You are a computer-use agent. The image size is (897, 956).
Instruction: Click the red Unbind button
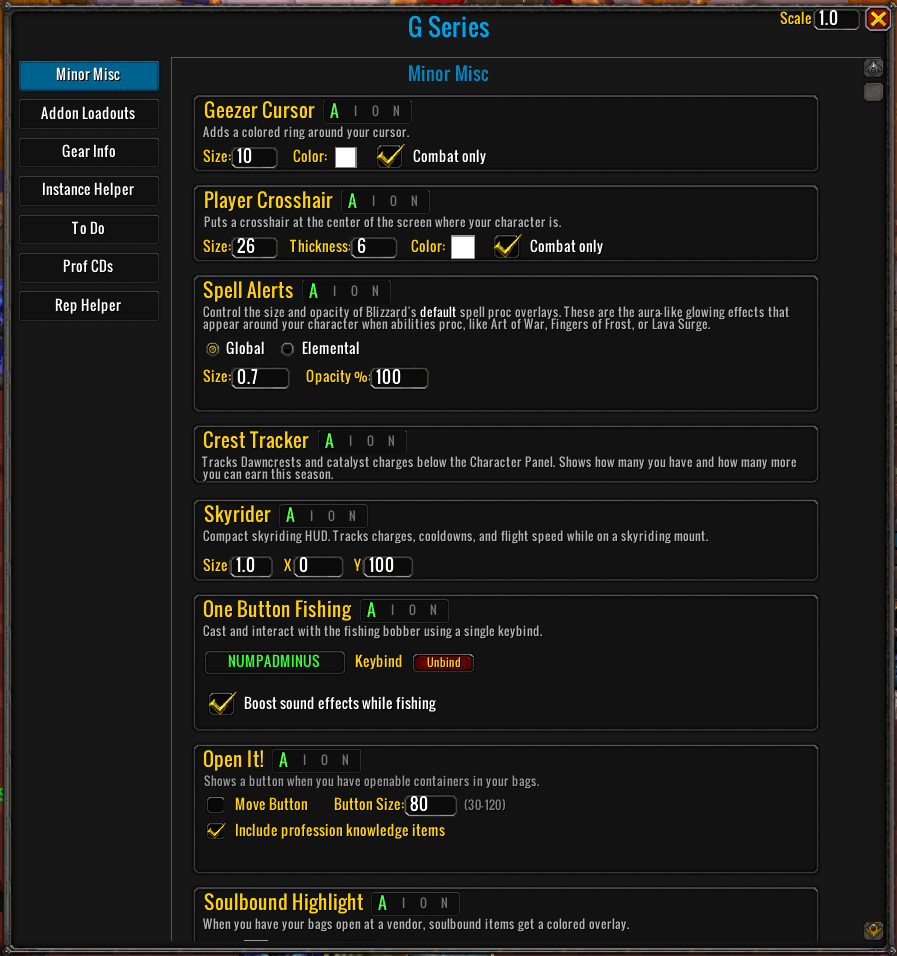[x=443, y=663]
